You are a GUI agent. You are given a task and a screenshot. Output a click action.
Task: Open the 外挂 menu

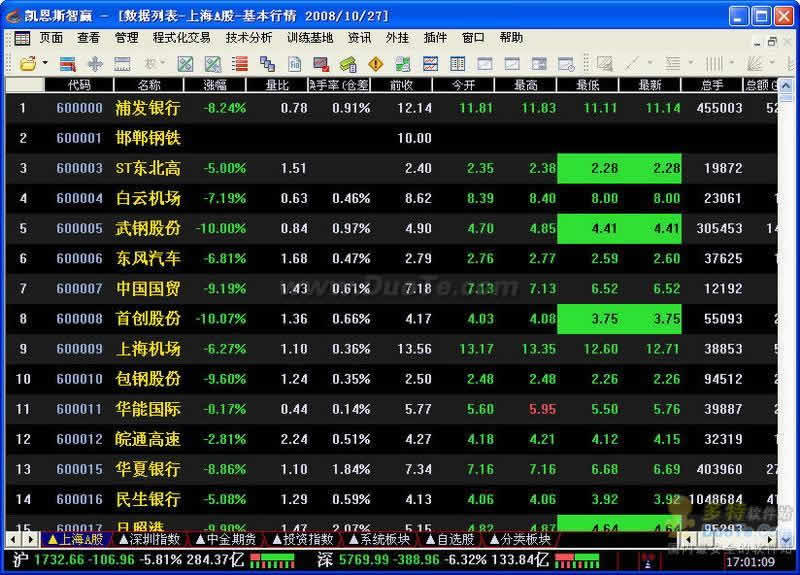point(397,38)
